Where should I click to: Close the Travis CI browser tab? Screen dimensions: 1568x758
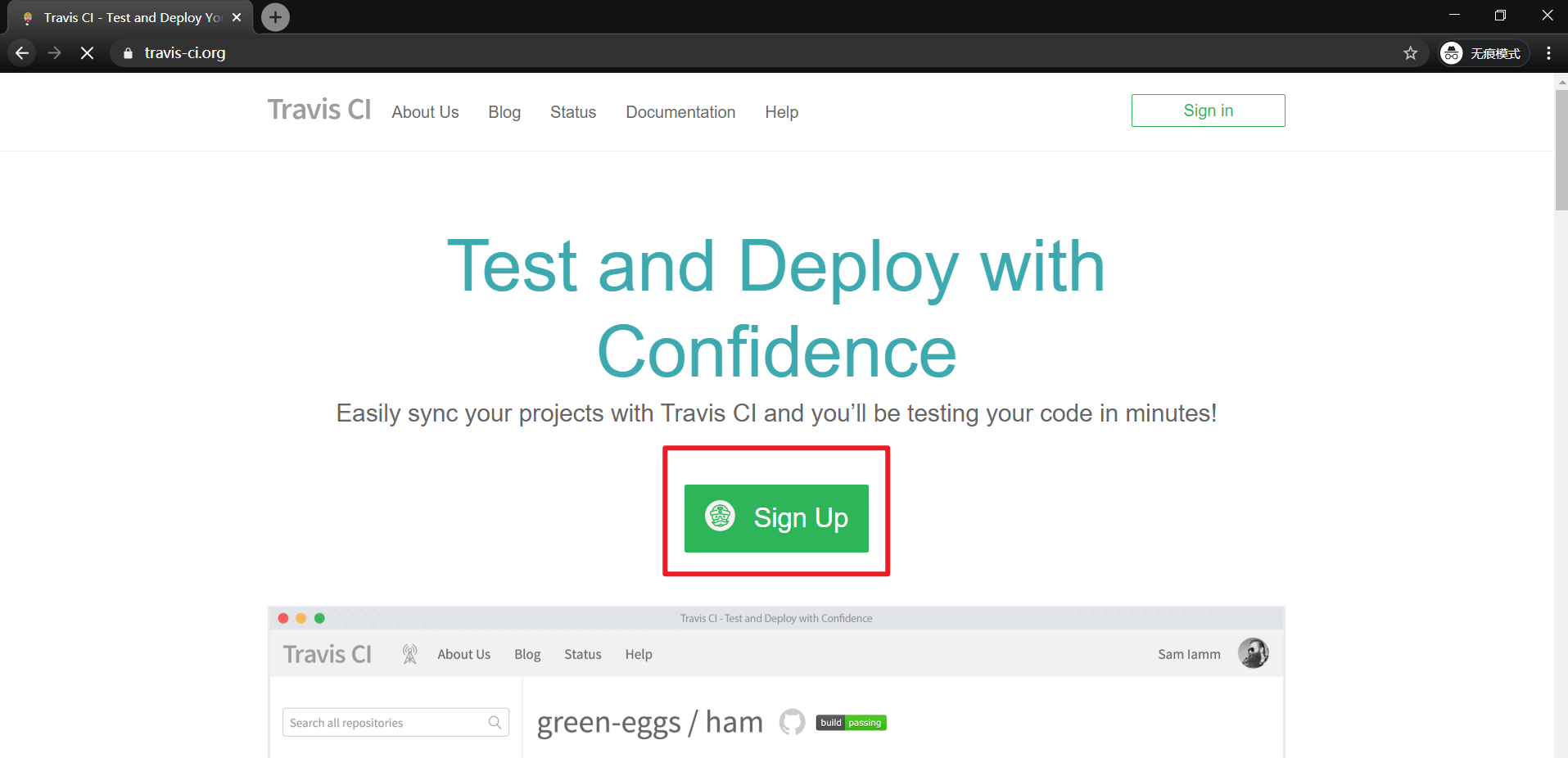237,17
